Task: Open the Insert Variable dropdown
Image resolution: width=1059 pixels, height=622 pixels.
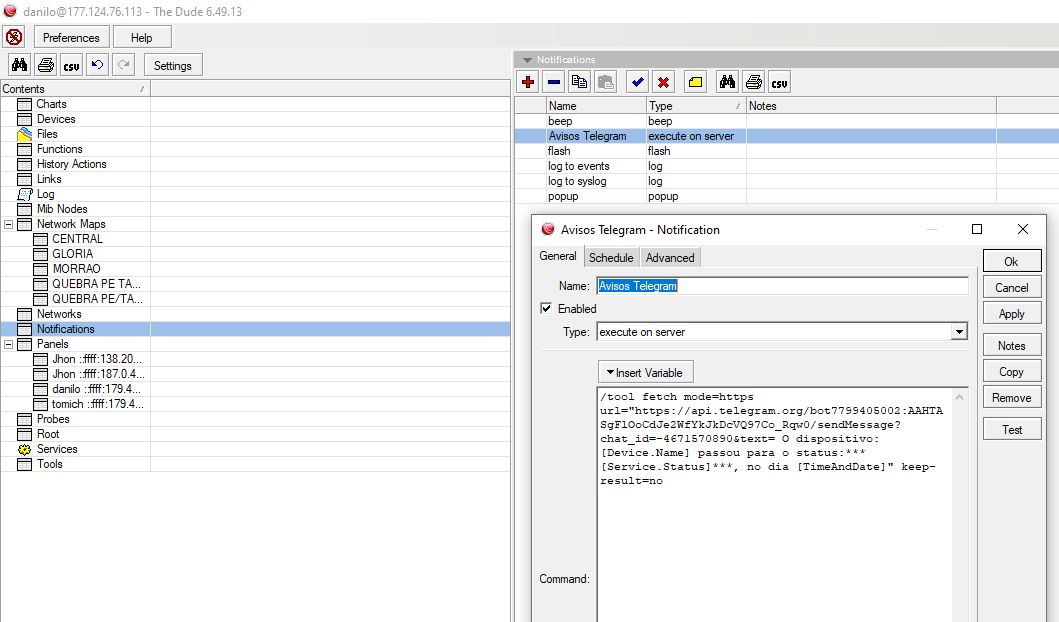Action: point(645,372)
